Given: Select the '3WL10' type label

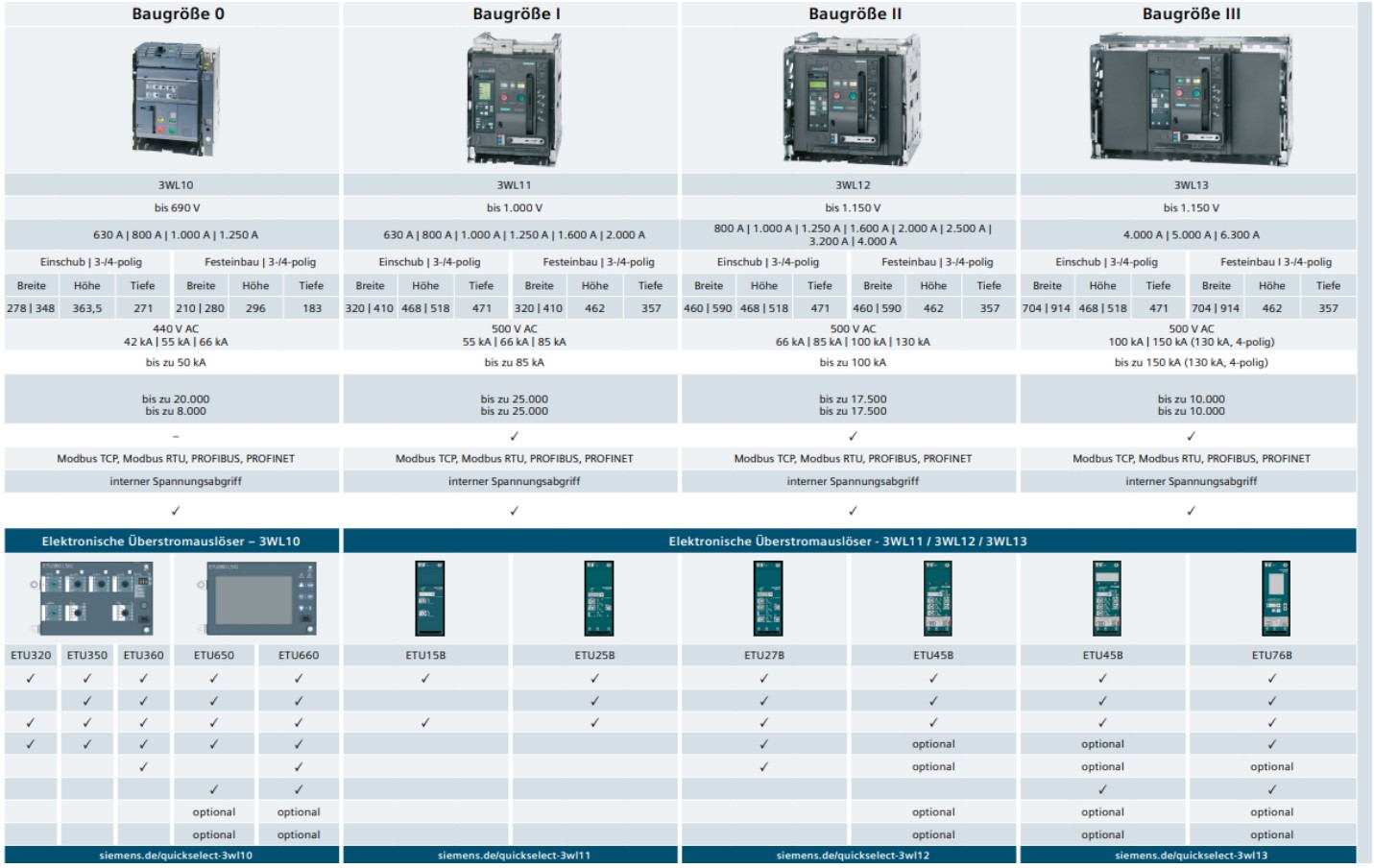Looking at the screenshot, I should pyautogui.click(x=176, y=185).
